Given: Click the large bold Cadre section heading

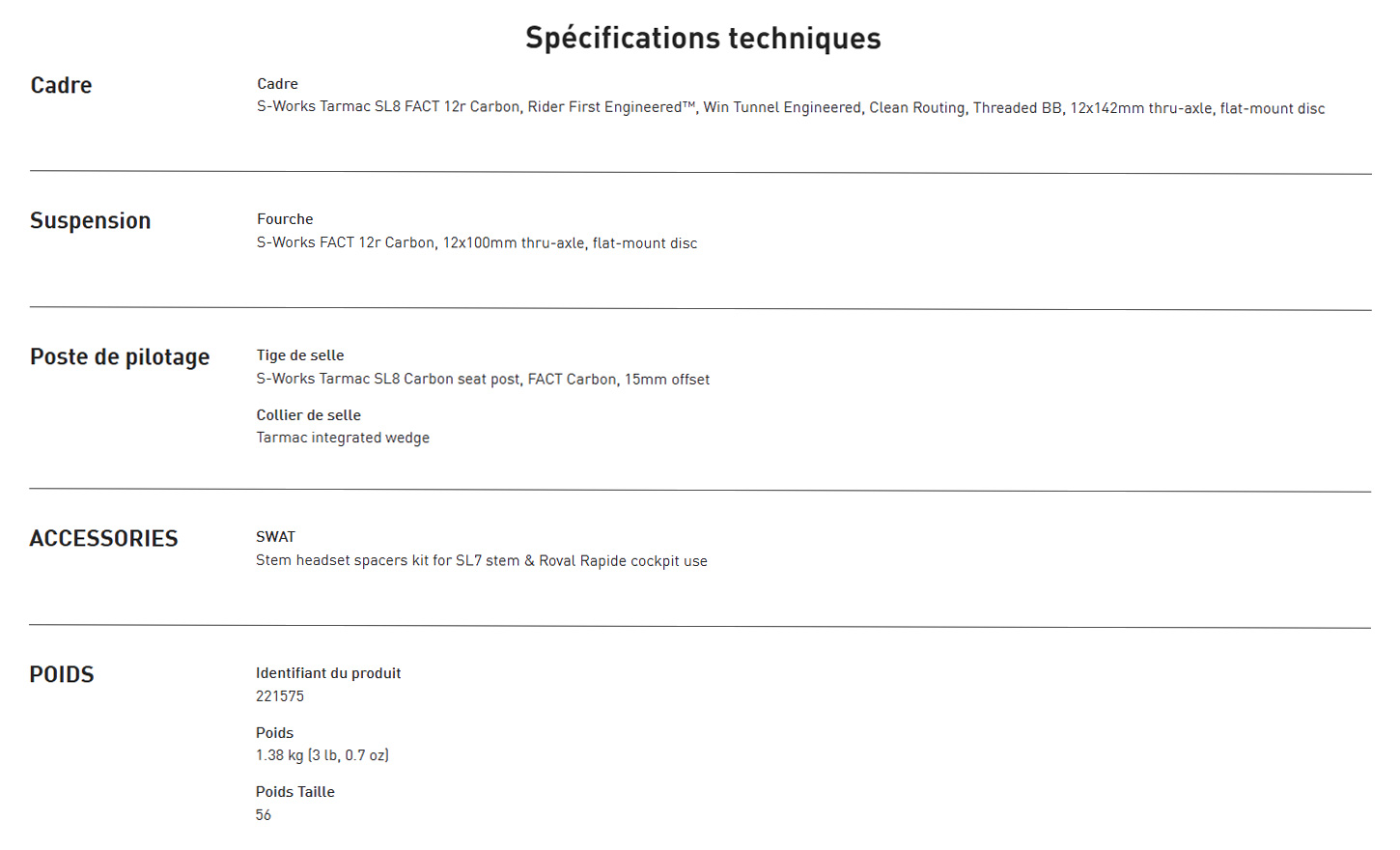Looking at the screenshot, I should [x=61, y=85].
